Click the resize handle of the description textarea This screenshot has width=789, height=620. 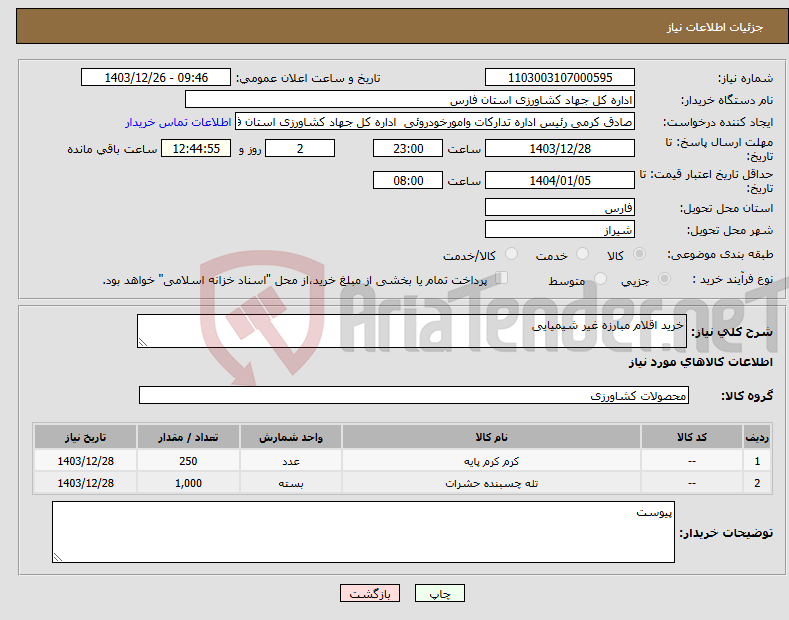[143, 342]
